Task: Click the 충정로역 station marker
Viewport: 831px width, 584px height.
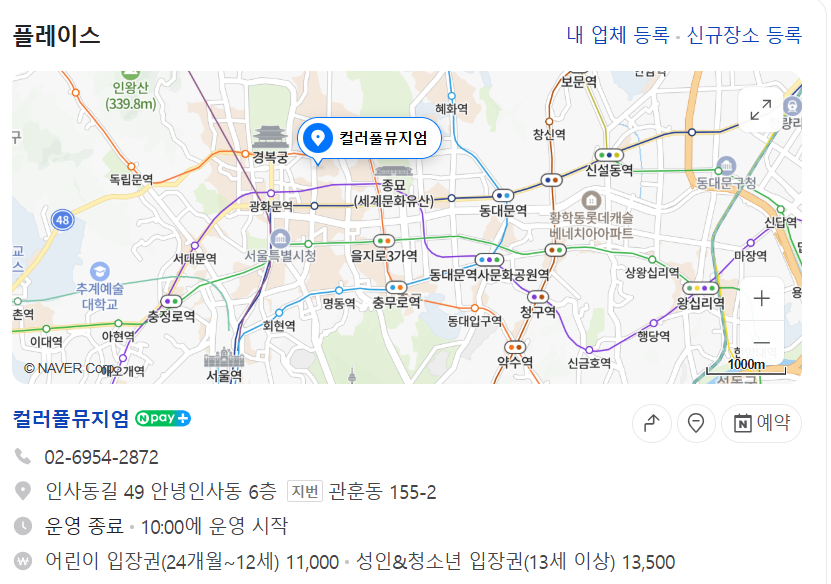Action: [171, 302]
